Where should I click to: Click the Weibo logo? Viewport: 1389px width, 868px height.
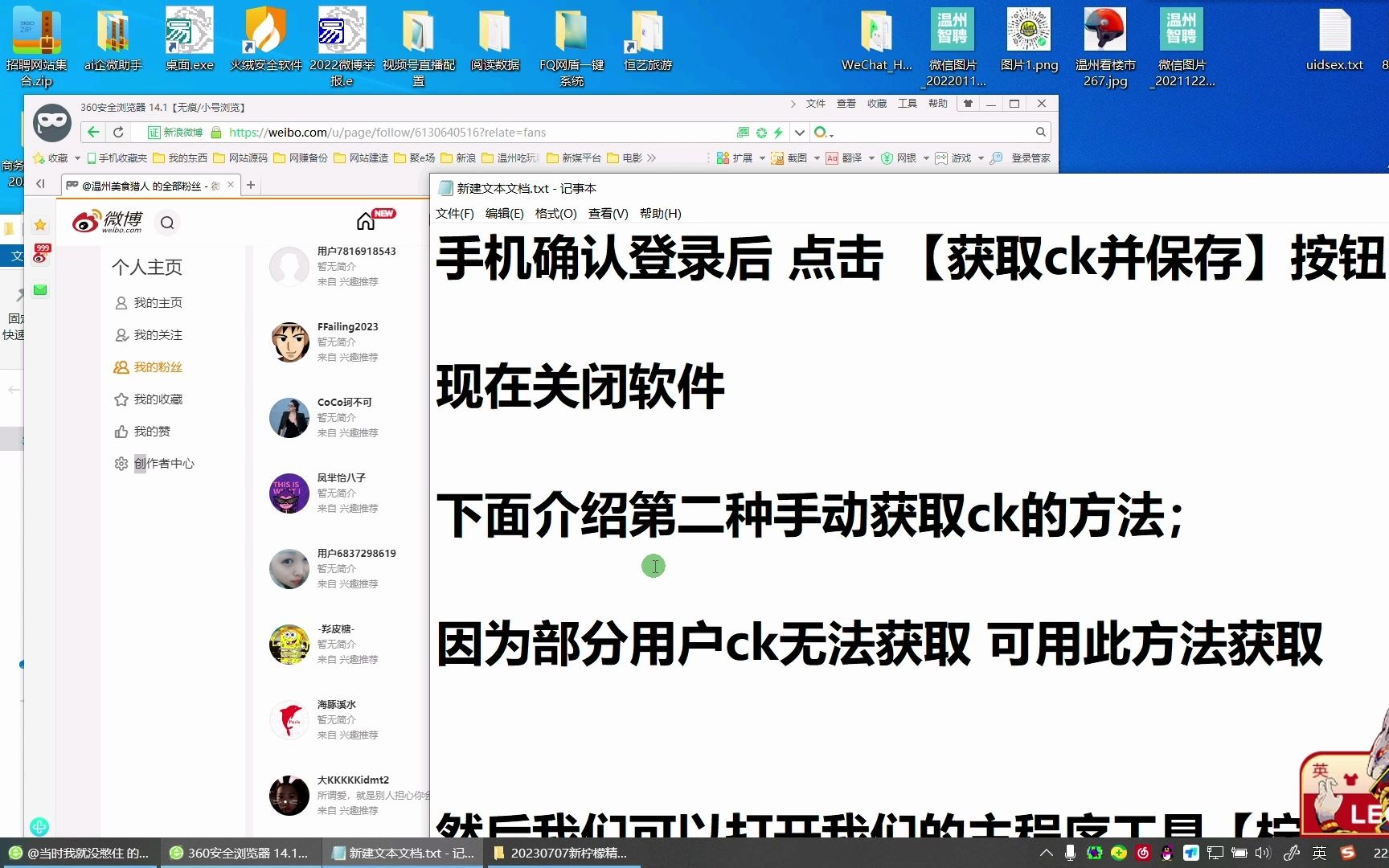coord(107,222)
